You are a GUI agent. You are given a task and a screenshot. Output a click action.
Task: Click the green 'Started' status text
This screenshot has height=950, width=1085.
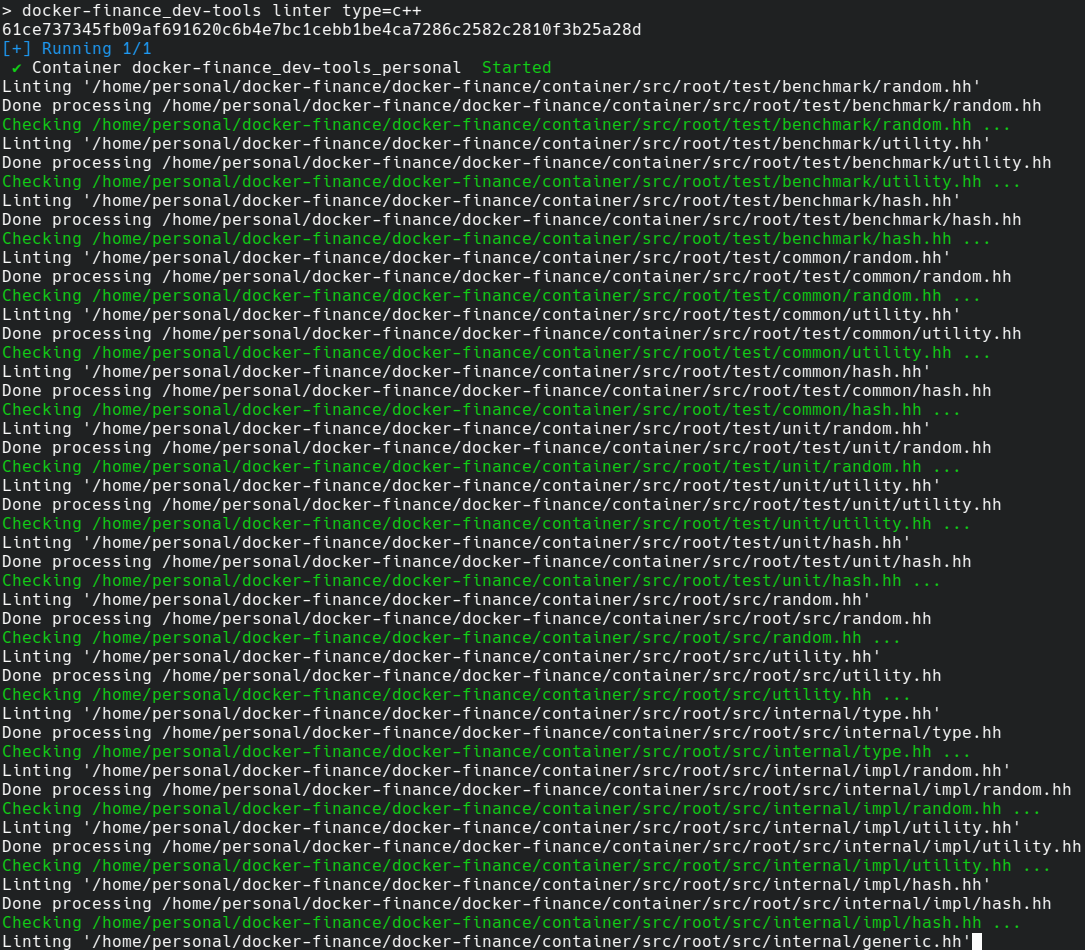tap(516, 68)
